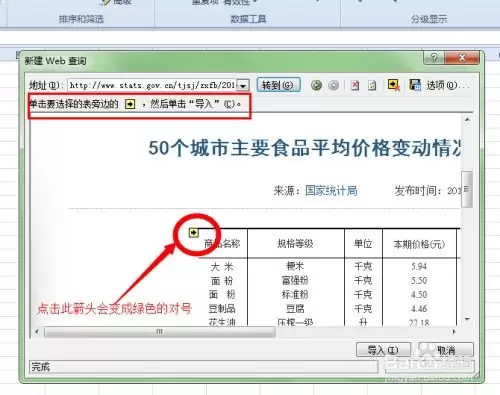
Task: Click the Forward navigation arrow icon
Action: click(333, 85)
